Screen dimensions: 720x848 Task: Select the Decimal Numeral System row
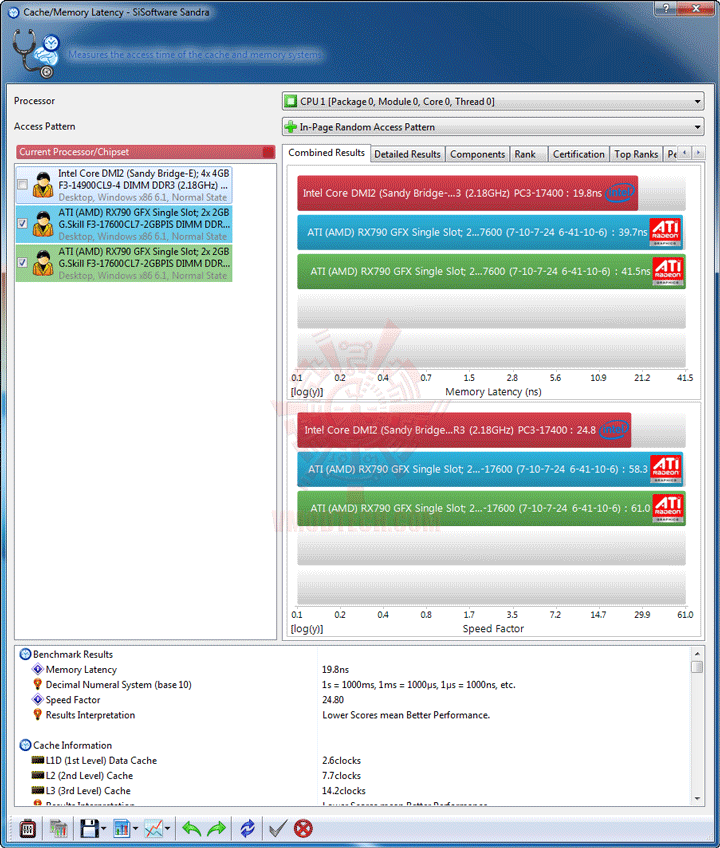click(x=354, y=685)
